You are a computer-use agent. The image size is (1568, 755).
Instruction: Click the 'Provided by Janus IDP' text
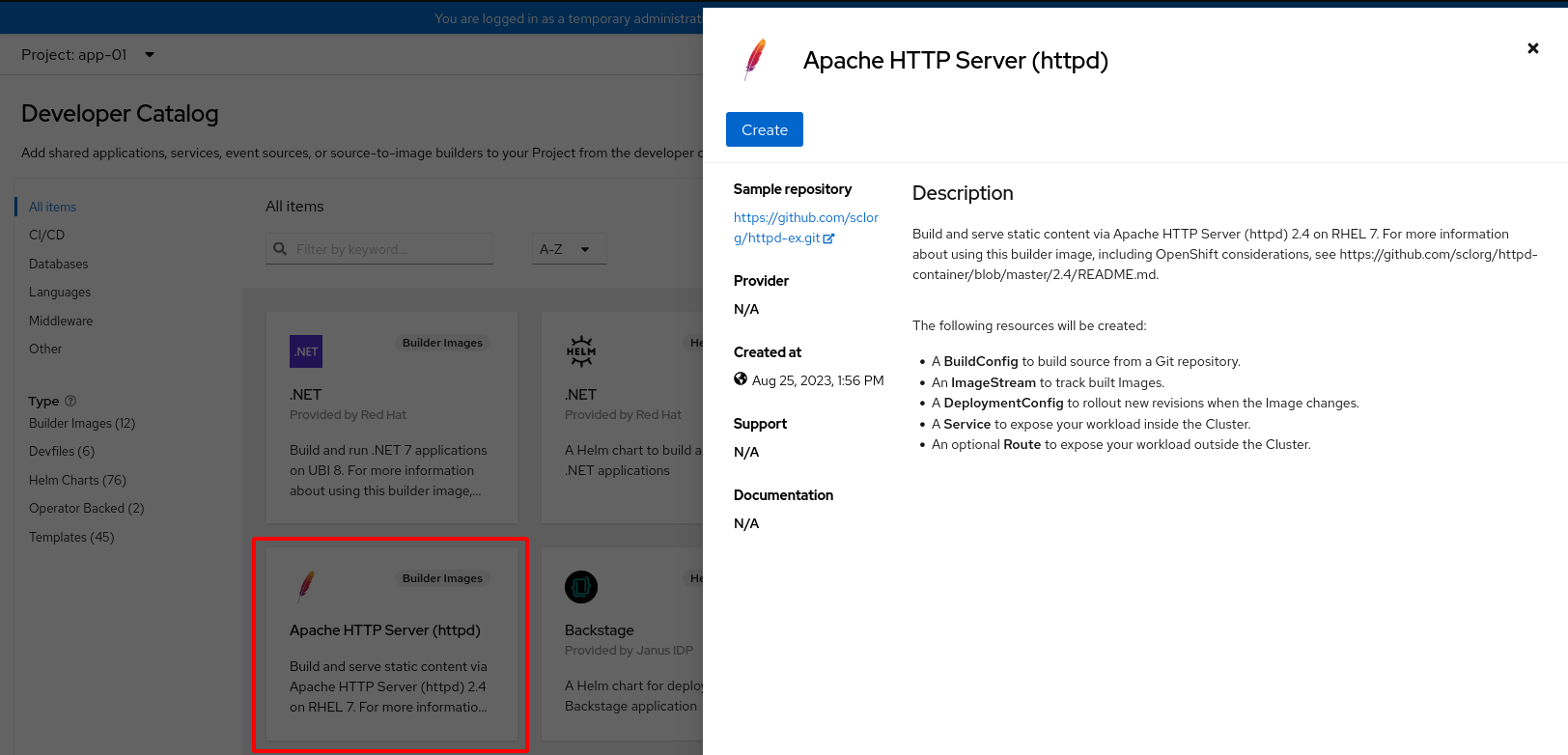(629, 651)
